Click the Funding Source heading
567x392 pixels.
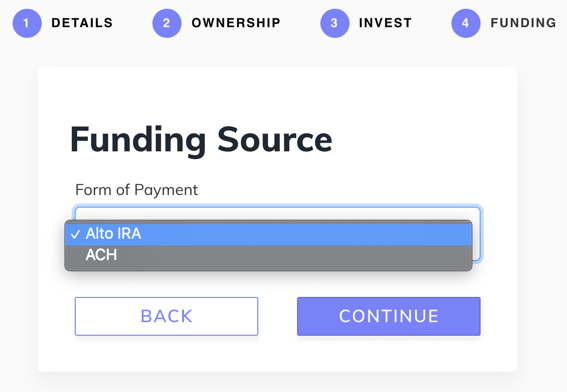[201, 140]
